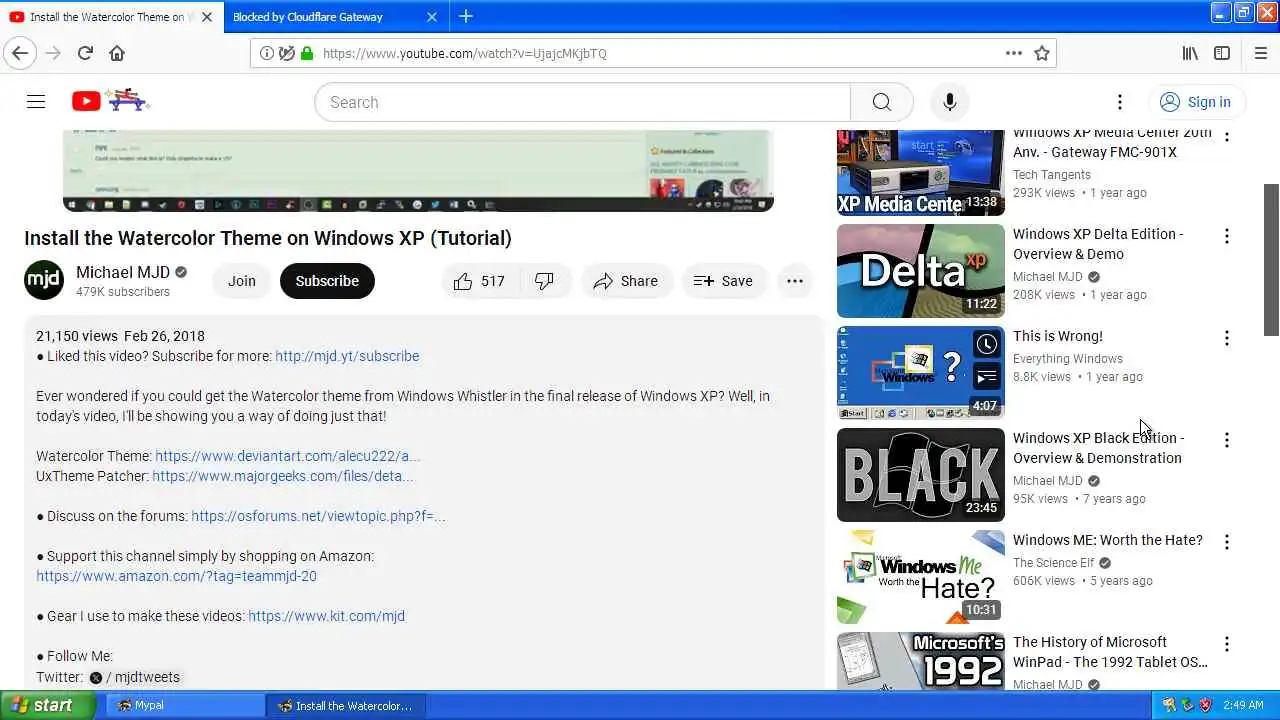Open the Amazon teammjd-20 link
This screenshot has height=720, width=1280.
tap(176, 576)
